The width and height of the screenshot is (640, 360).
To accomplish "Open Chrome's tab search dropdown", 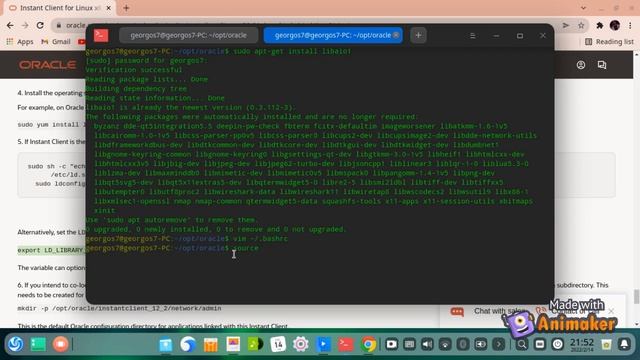I will point(583,8).
